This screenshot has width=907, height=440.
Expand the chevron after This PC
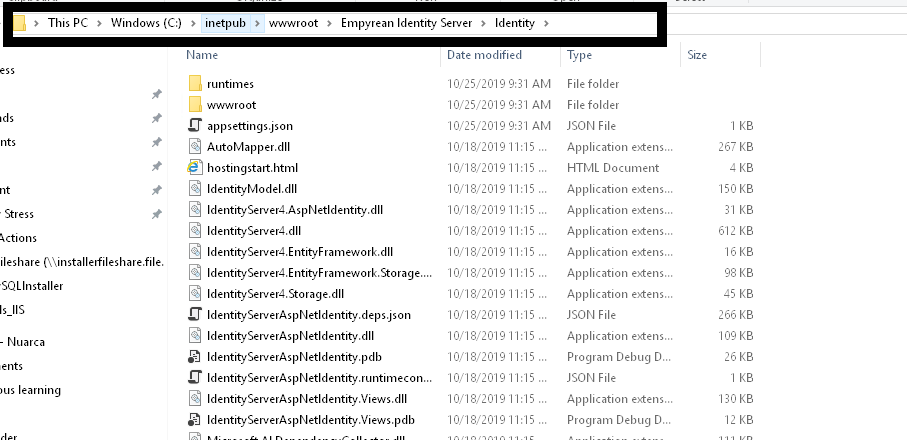click(x=99, y=23)
